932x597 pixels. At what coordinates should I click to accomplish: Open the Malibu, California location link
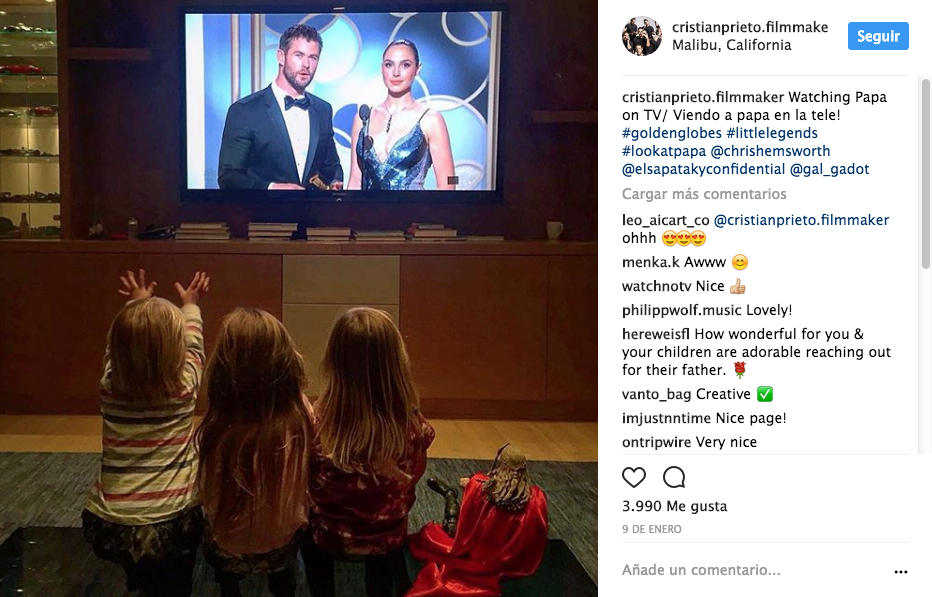732,45
